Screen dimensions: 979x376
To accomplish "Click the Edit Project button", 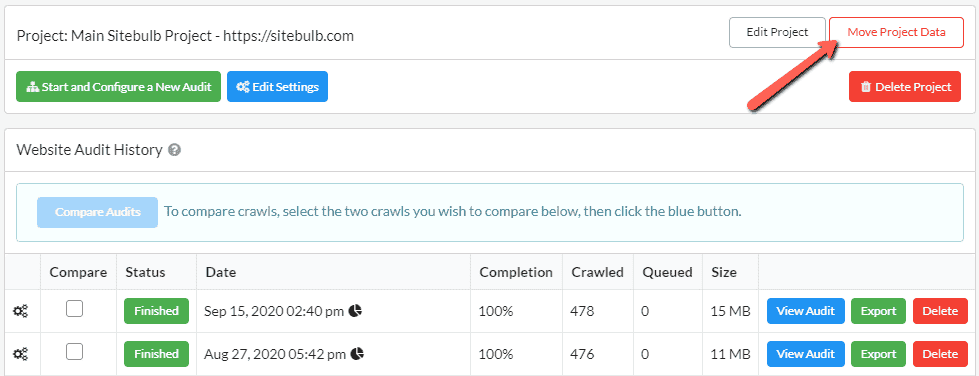I will coord(777,32).
